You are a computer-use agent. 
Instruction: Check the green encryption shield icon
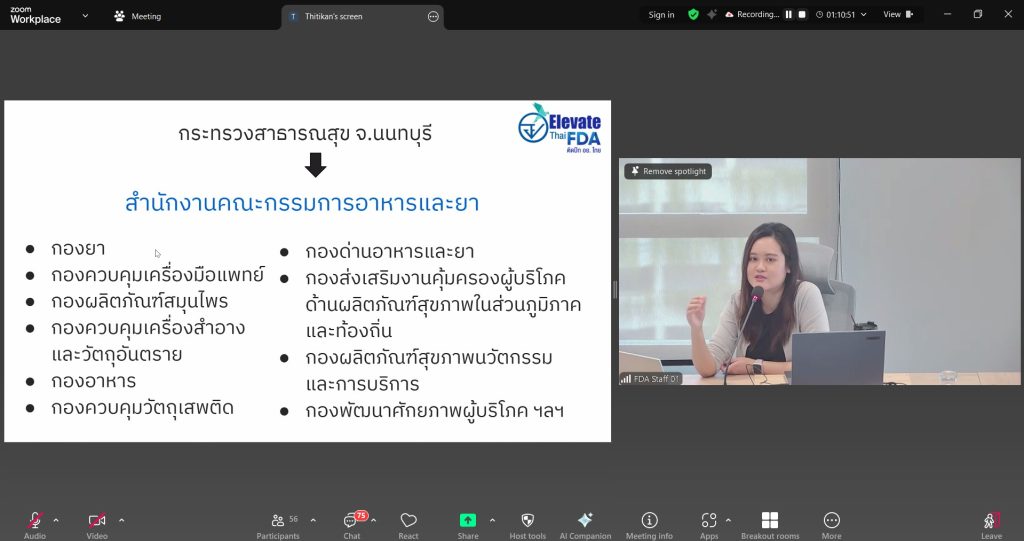point(694,14)
